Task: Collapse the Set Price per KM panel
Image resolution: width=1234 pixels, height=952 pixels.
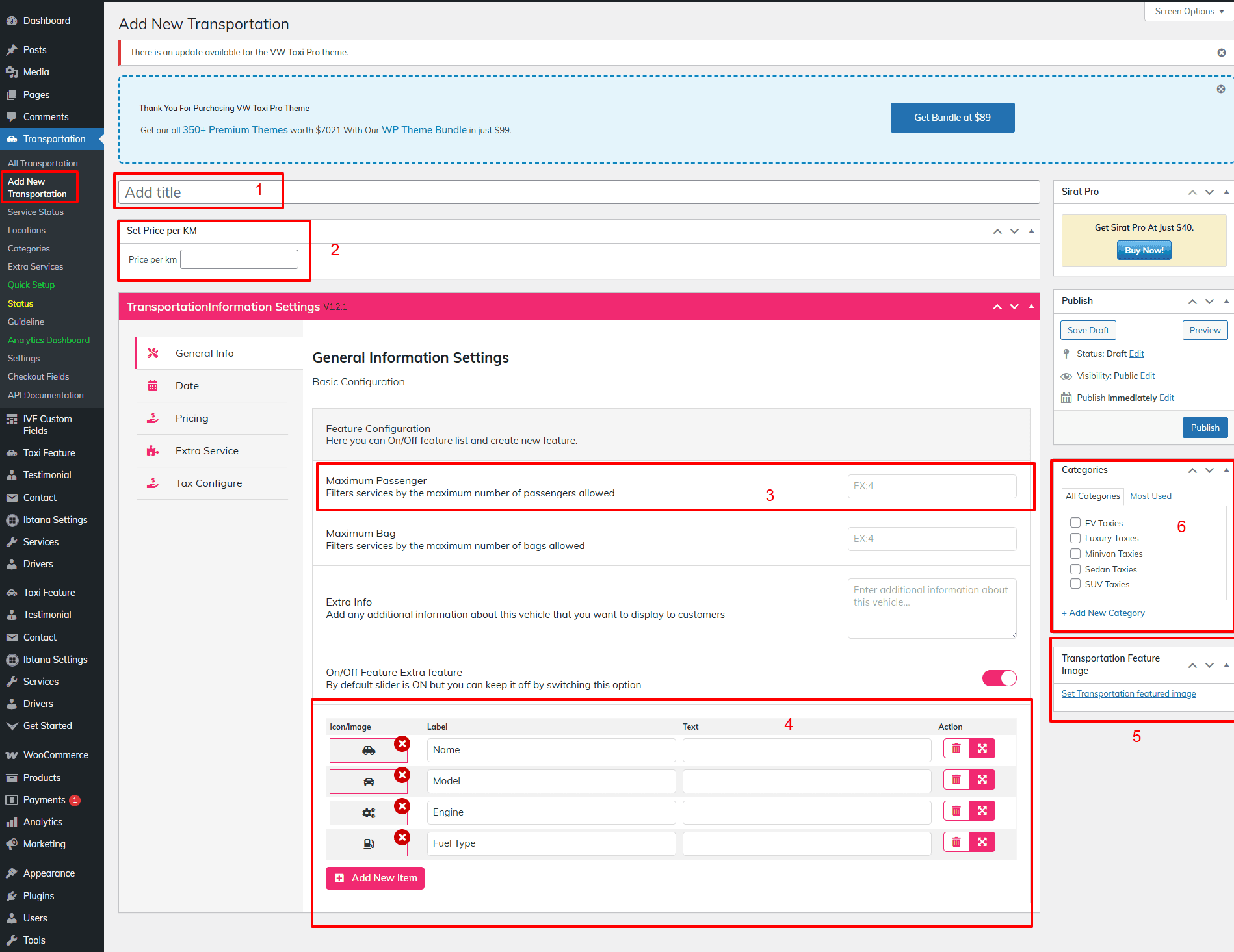Action: [x=1031, y=231]
